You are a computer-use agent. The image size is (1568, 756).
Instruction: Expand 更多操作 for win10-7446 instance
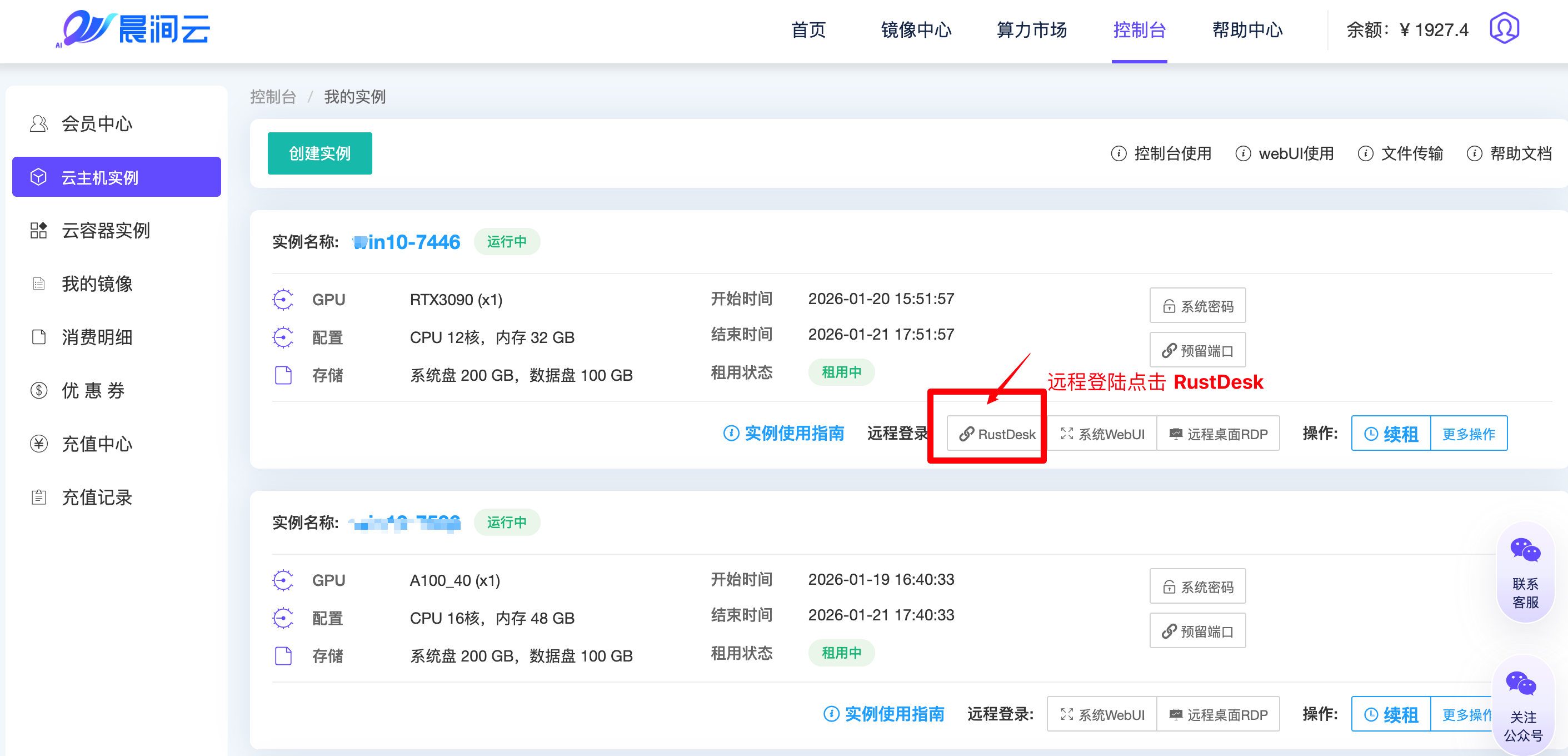[x=1468, y=434]
